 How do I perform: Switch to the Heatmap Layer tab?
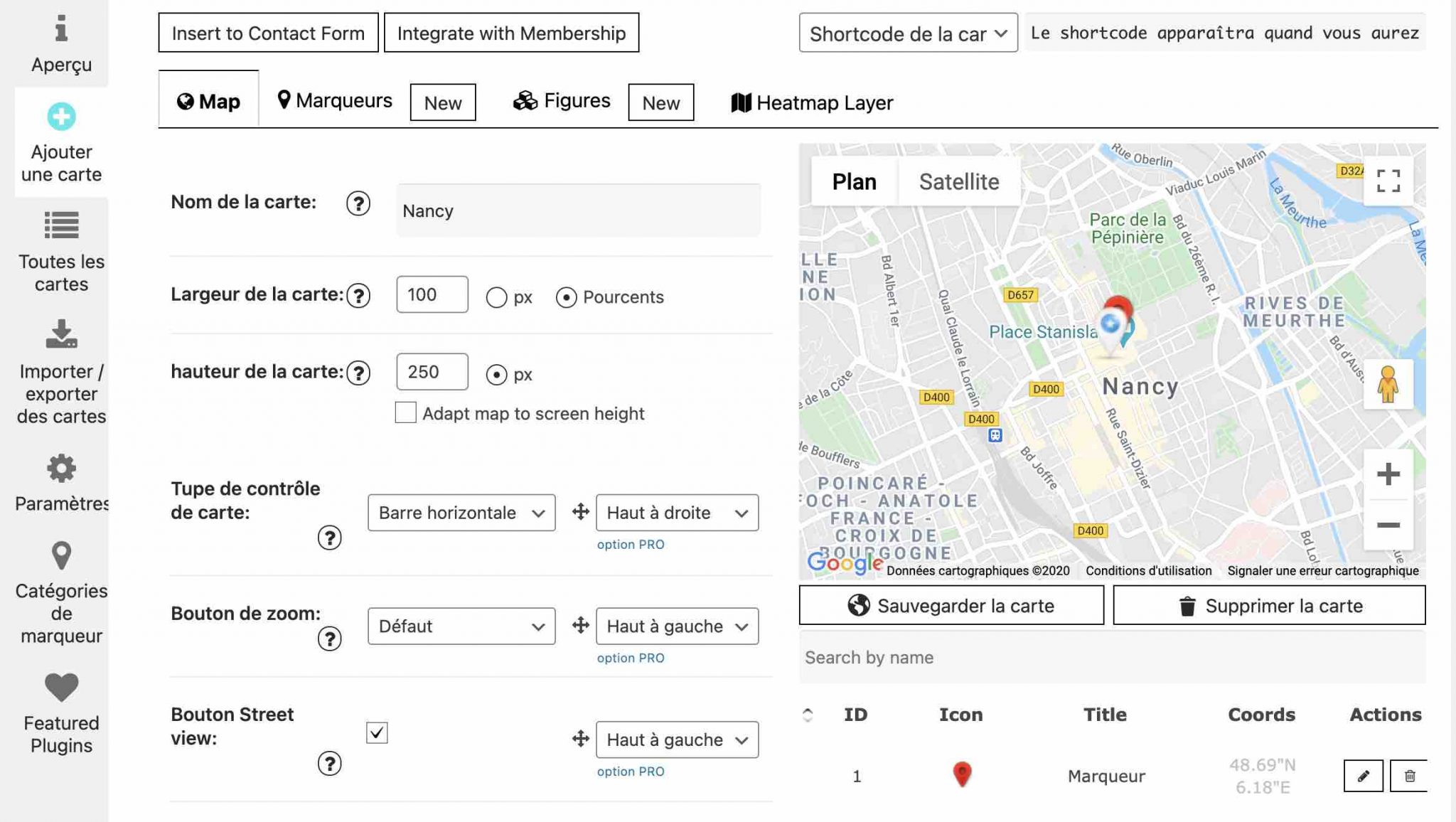coord(812,103)
